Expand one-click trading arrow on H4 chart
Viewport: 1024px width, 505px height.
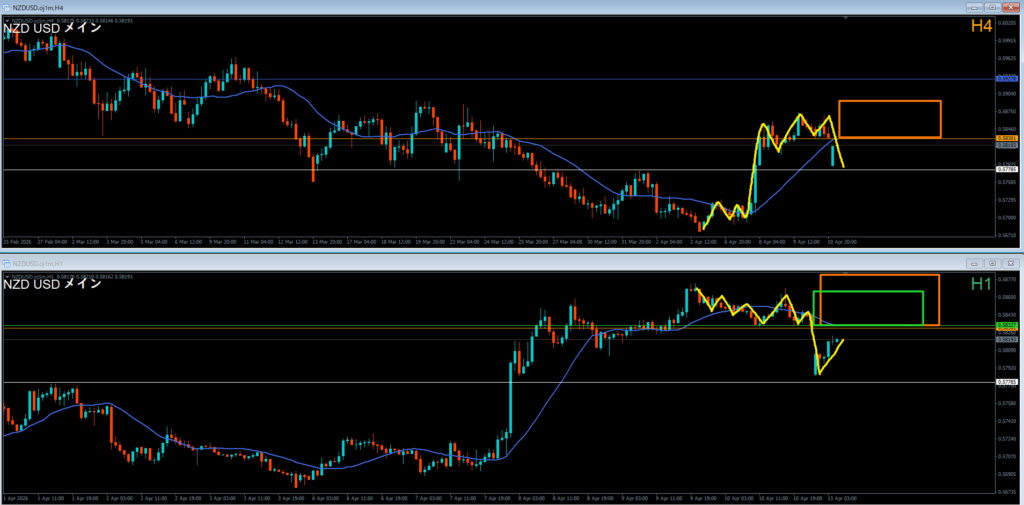tap(7, 18)
